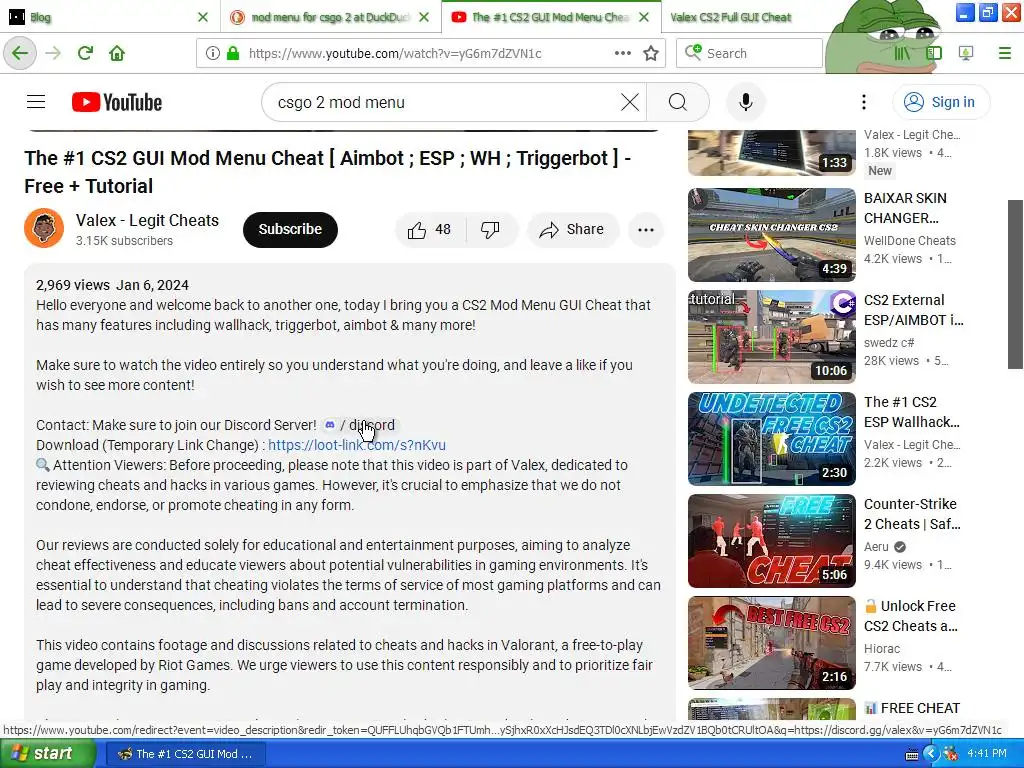Clear the YouTube search box with X
Viewport: 1024px width, 768px height.
630,102
